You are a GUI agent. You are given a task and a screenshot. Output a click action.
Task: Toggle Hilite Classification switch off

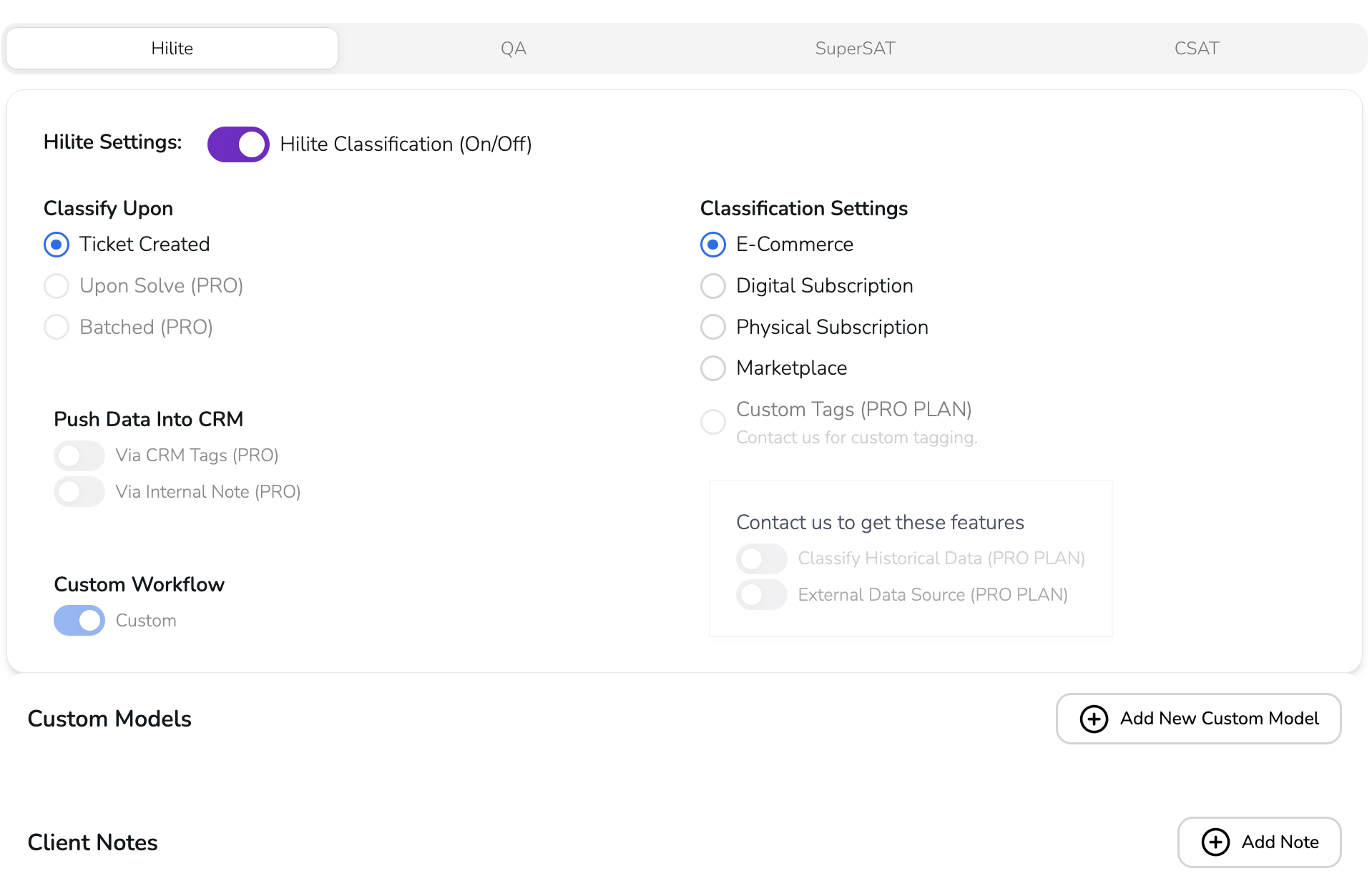click(x=238, y=144)
